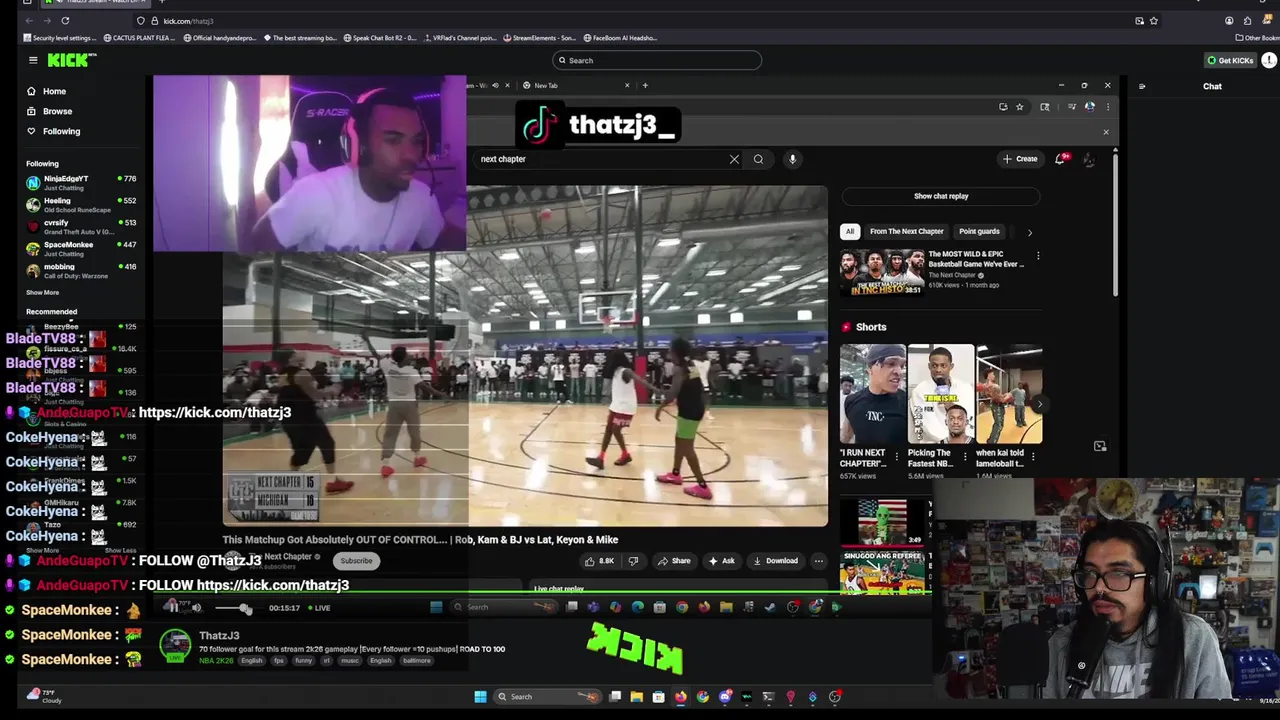Select From The Next Chapter chip

[x=906, y=232]
